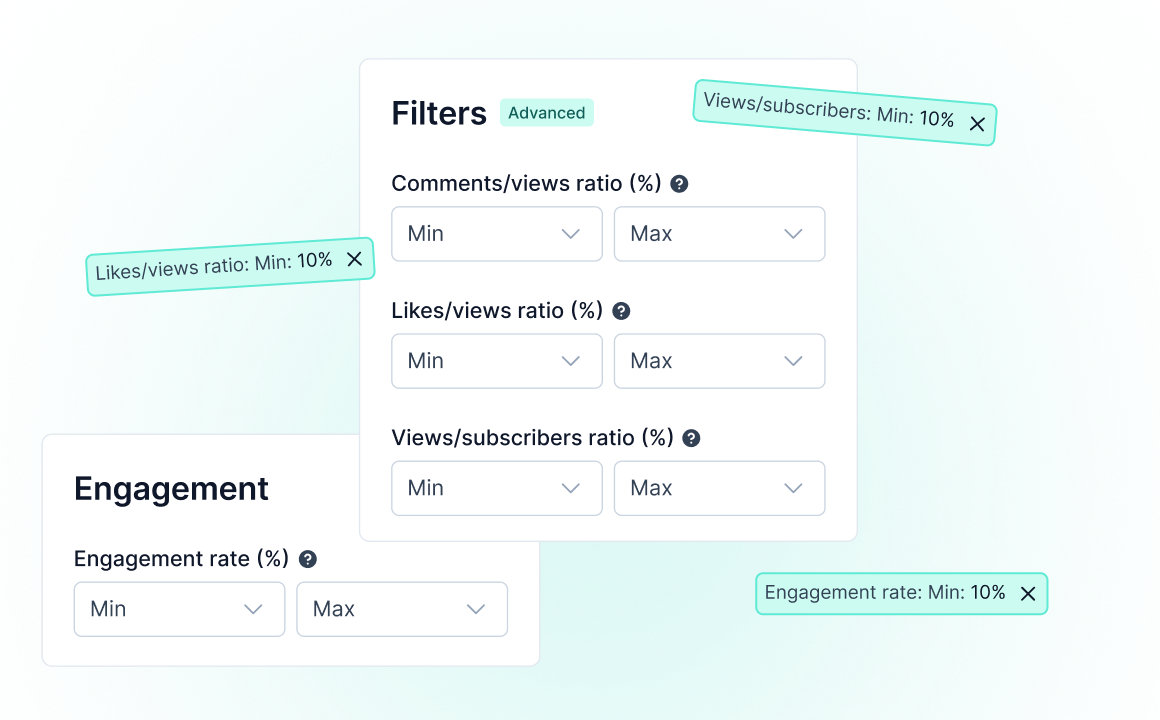1160x720 pixels.
Task: Open Views/subscribers ratio Max dropdown
Action: [x=719, y=488]
